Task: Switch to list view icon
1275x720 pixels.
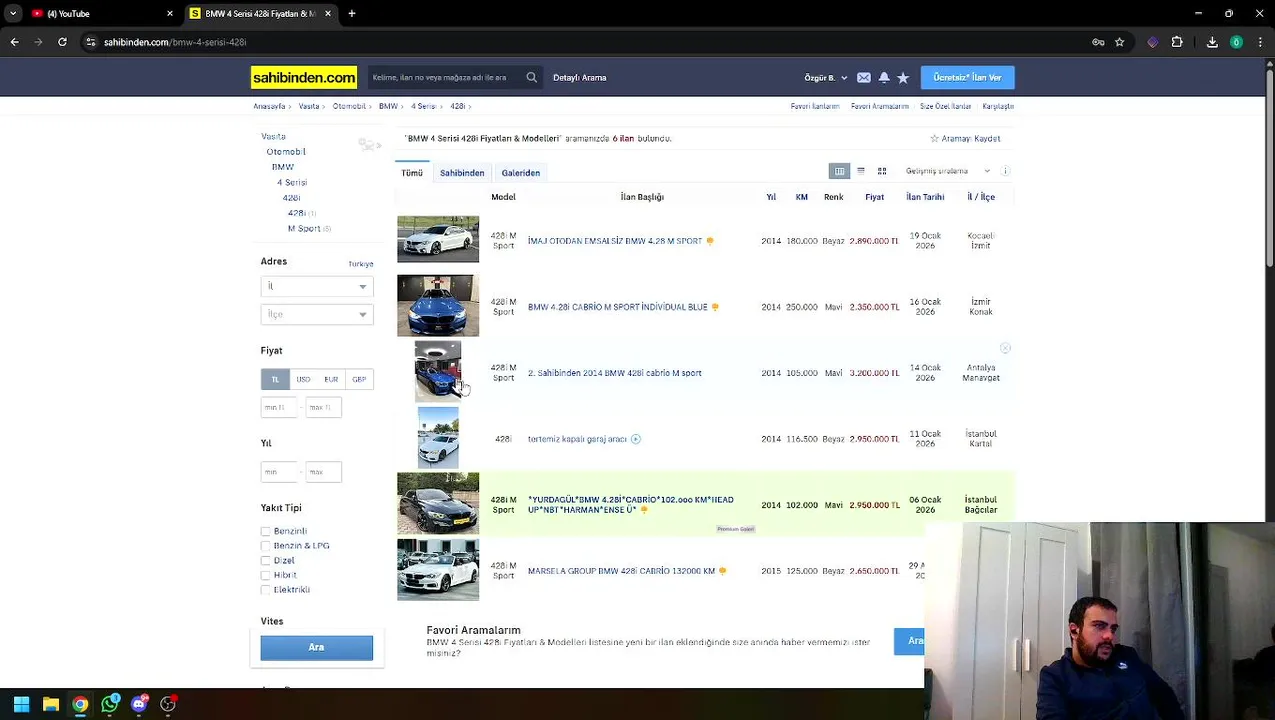Action: tap(861, 171)
